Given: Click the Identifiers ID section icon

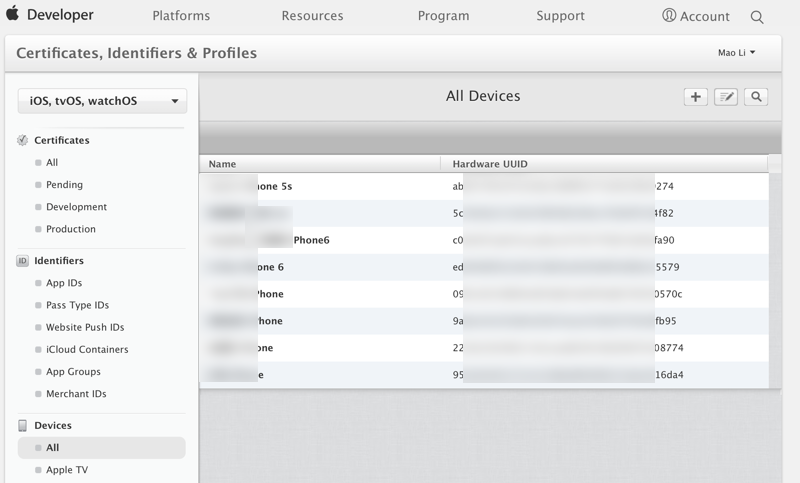Looking at the screenshot, I should click(x=22, y=261).
